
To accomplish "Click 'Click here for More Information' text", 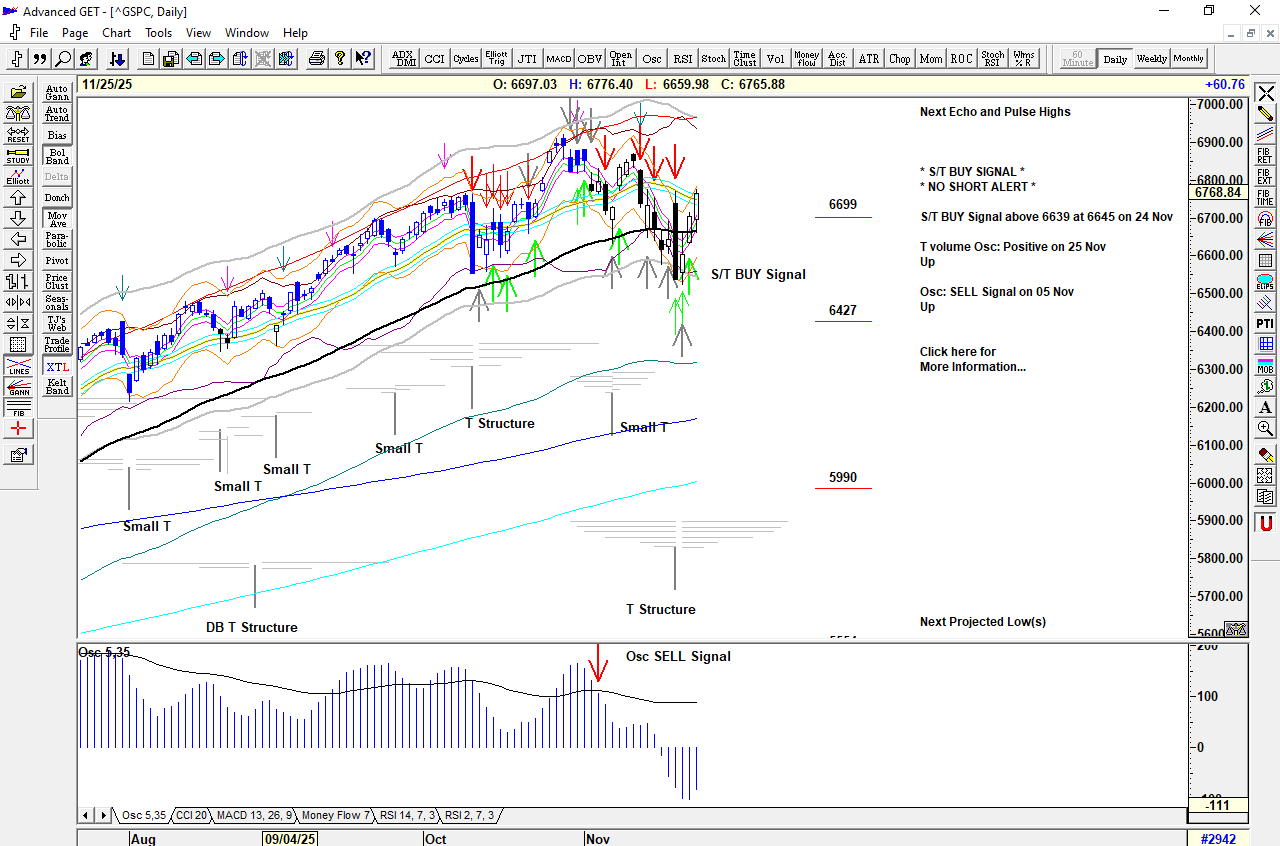I will click(x=972, y=359).
